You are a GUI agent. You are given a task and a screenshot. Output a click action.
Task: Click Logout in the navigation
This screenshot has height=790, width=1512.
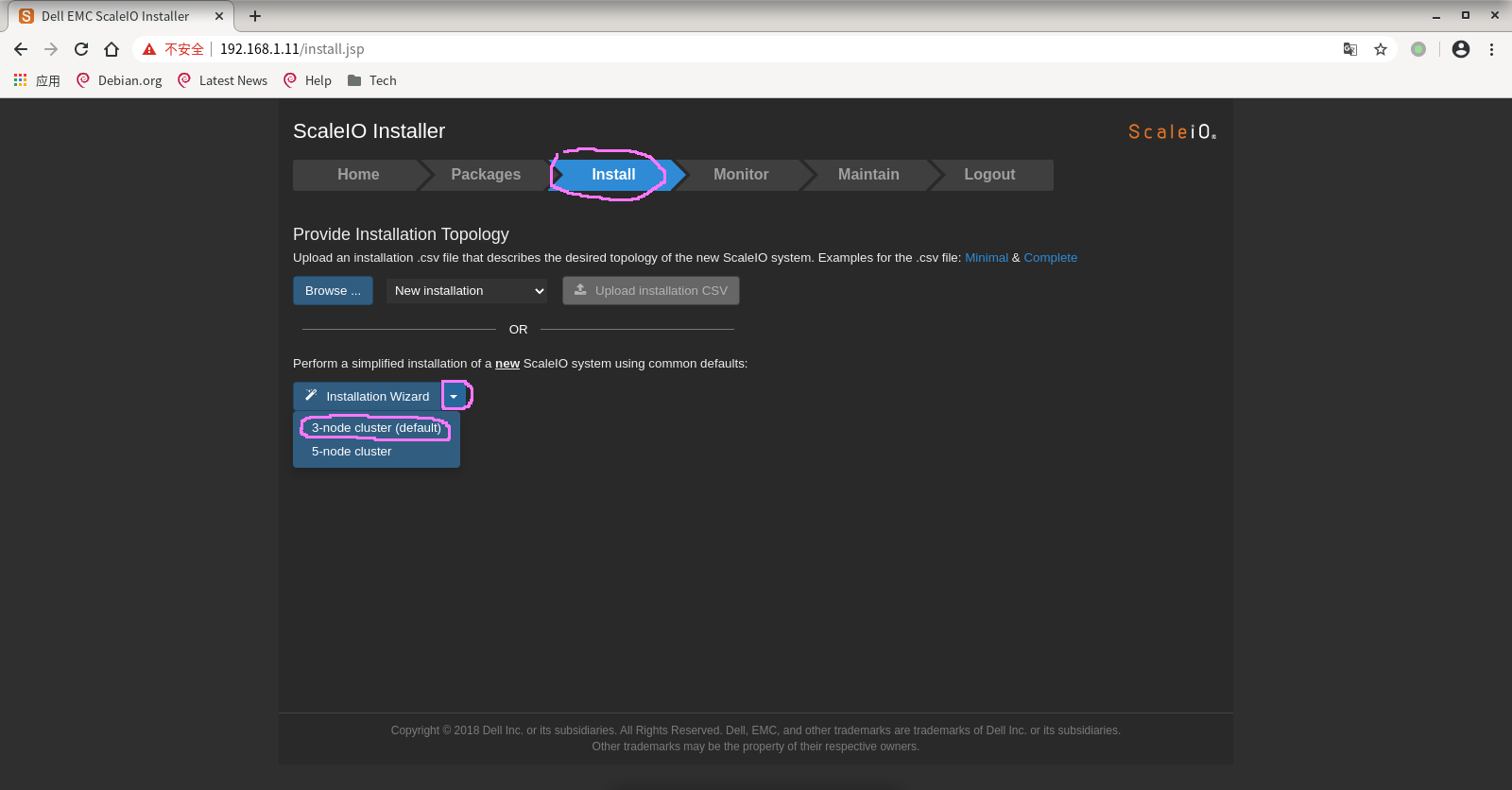pos(989,175)
